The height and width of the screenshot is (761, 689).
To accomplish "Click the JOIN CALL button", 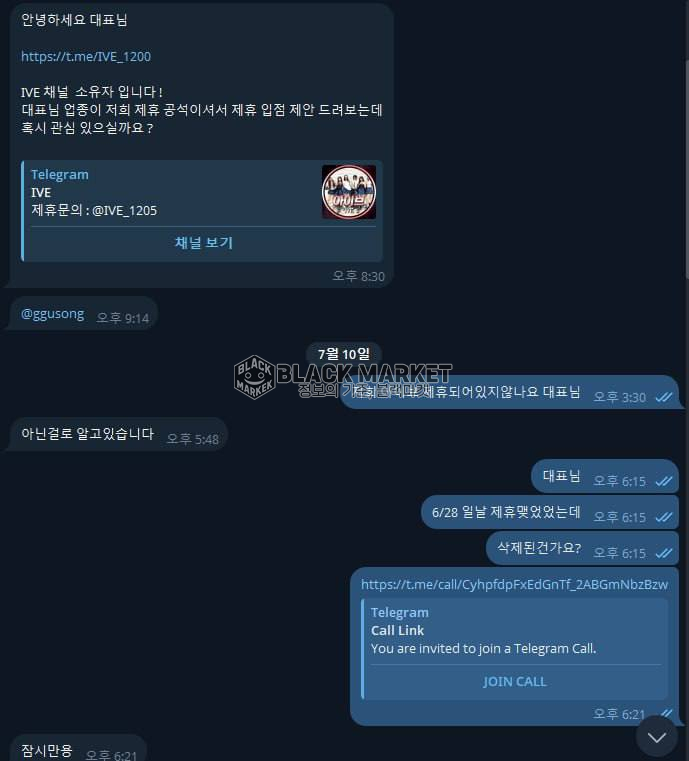I will 514,681.
